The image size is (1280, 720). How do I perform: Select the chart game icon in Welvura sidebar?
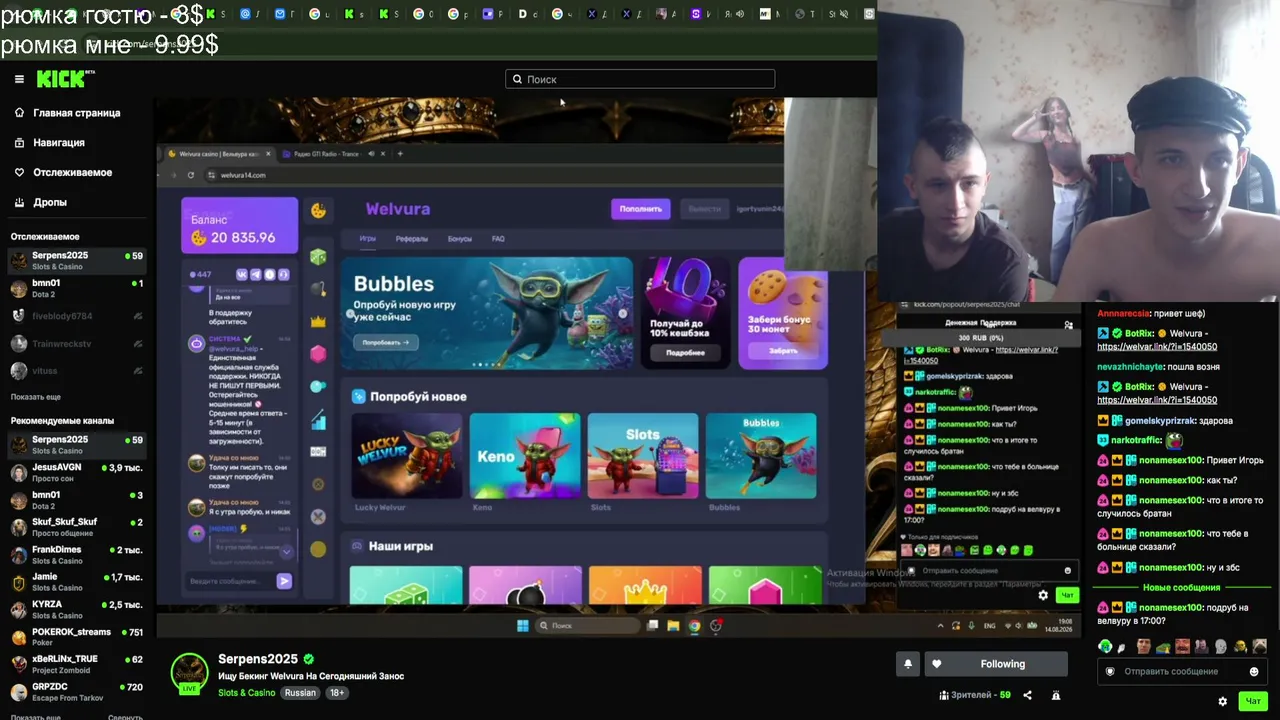(318, 419)
